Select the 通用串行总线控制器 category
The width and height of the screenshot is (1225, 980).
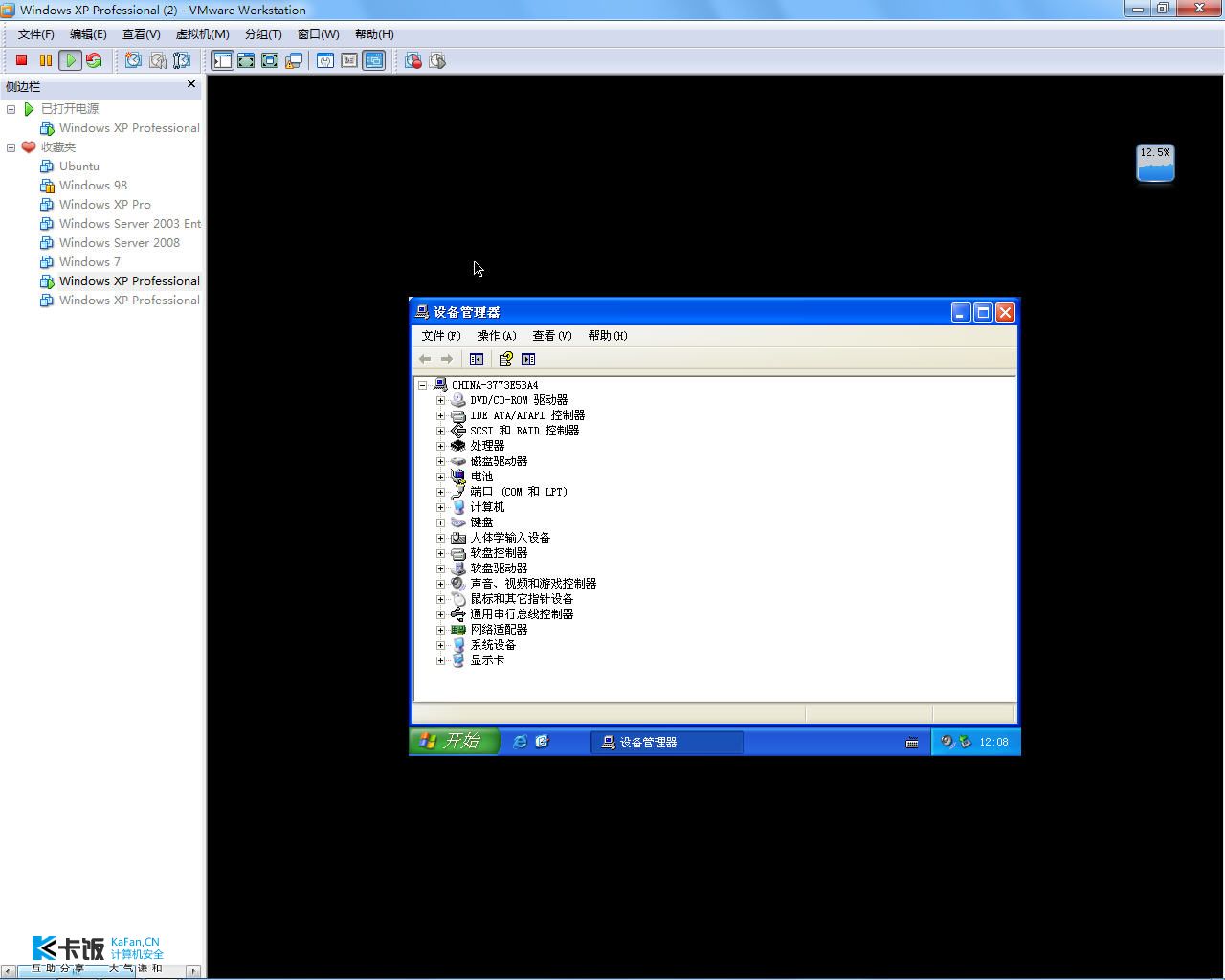522,614
